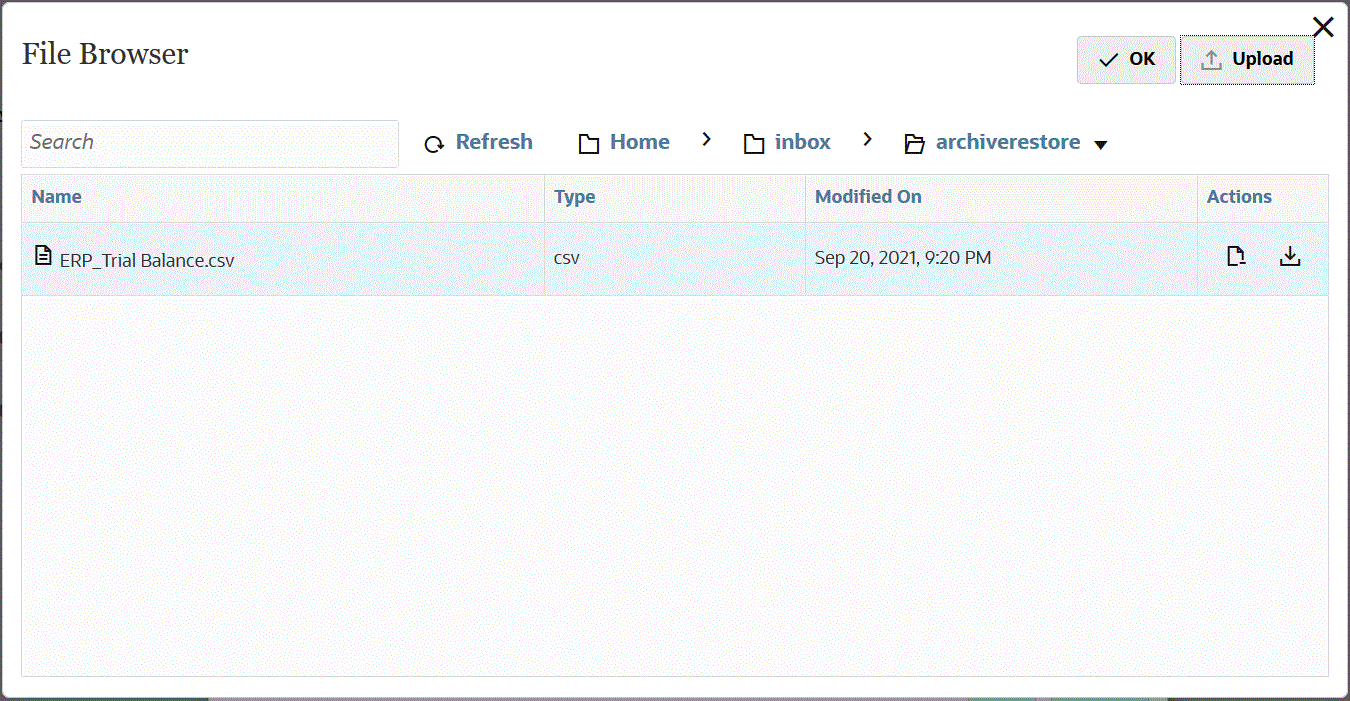Delete the ERP_Trial Balance.csv file

(x=1237, y=257)
